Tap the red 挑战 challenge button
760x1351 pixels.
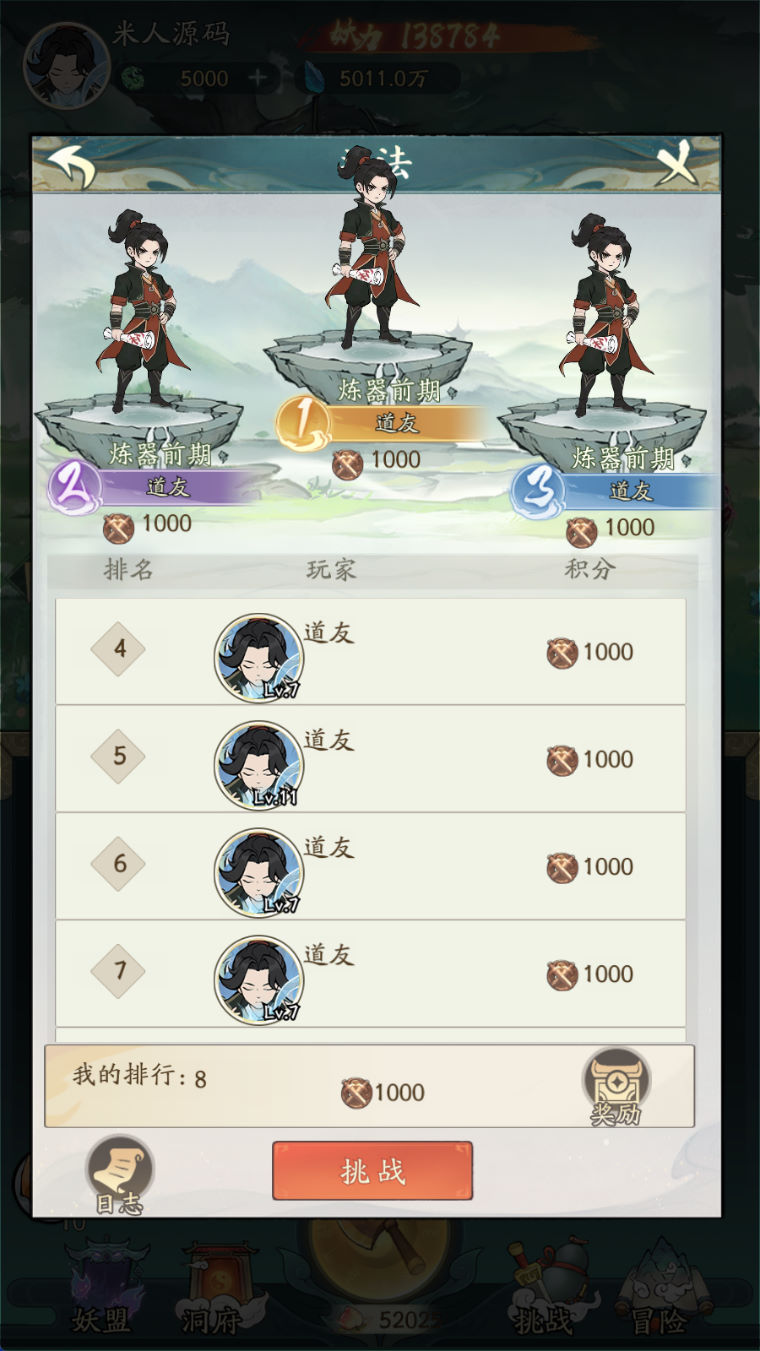coord(372,1171)
